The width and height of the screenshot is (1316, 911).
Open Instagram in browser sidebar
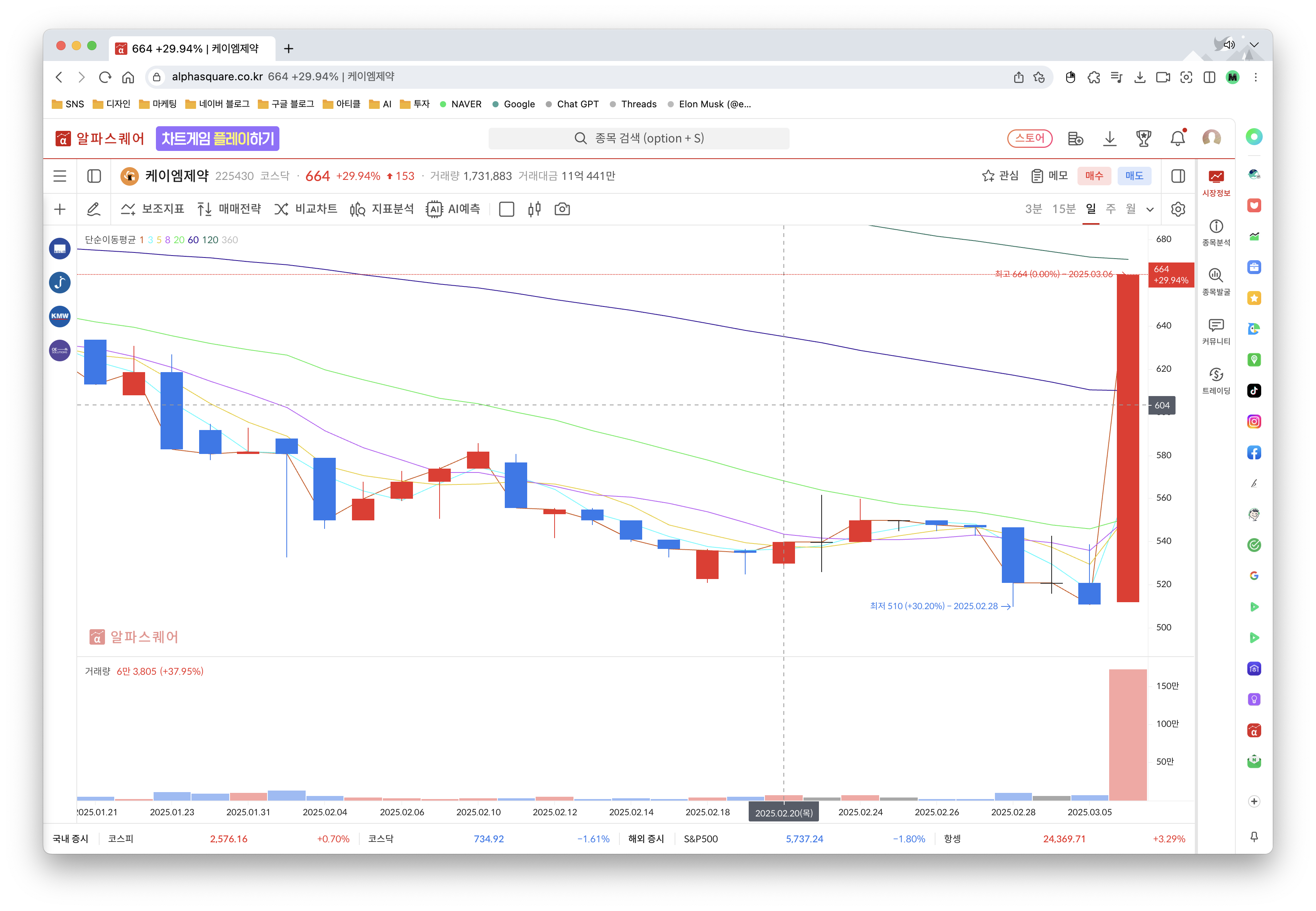click(1254, 422)
